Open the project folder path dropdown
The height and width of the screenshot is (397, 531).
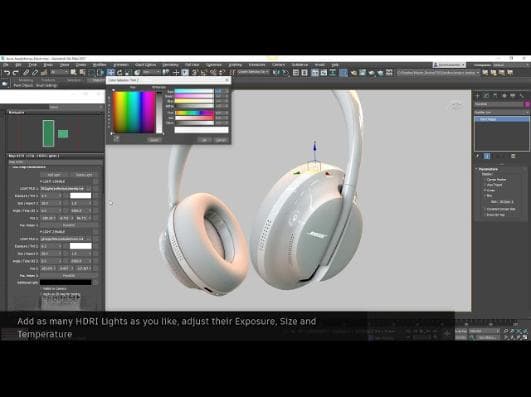point(439,72)
